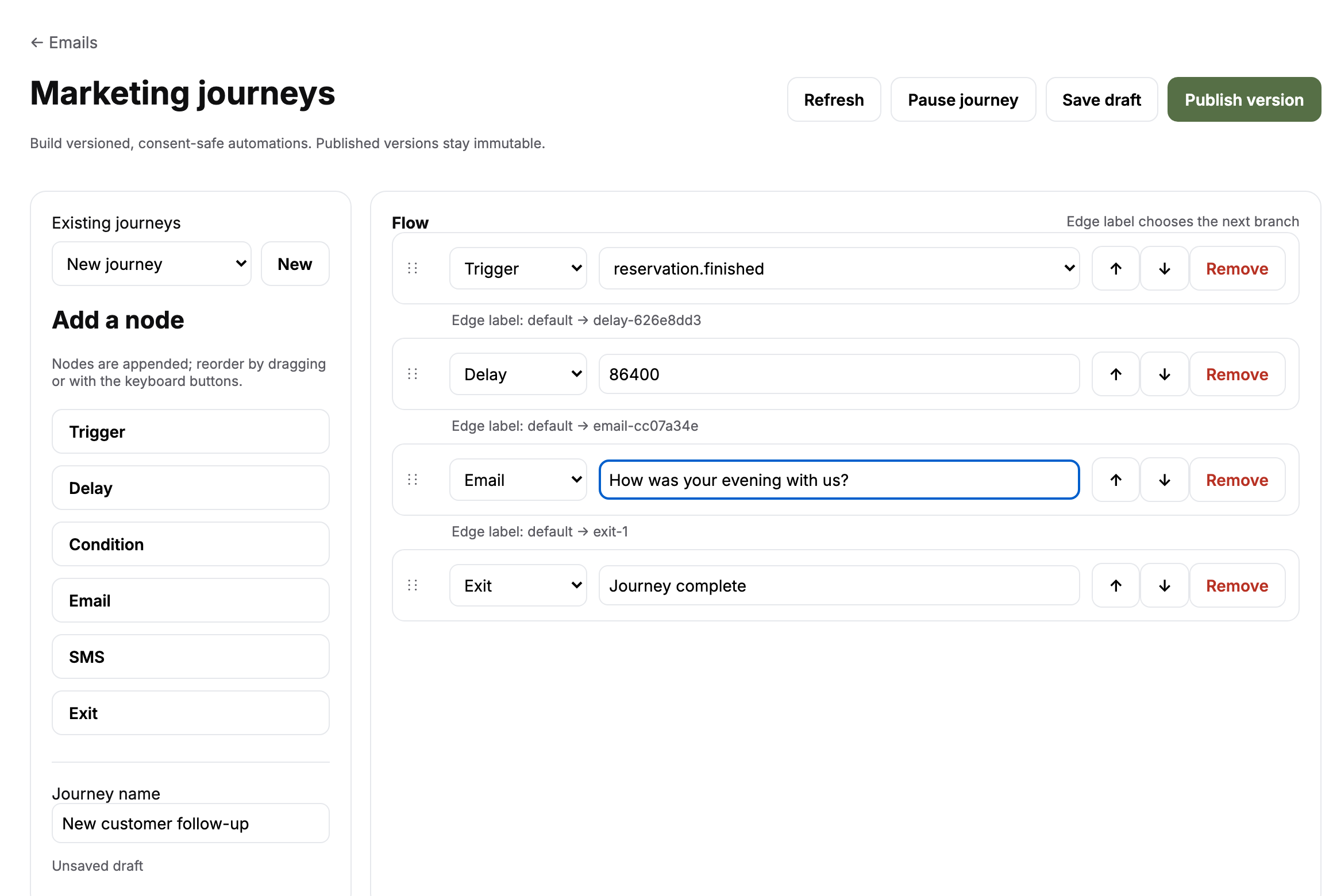Click the Refresh button
Viewport: 1333px width, 896px height.
click(834, 99)
